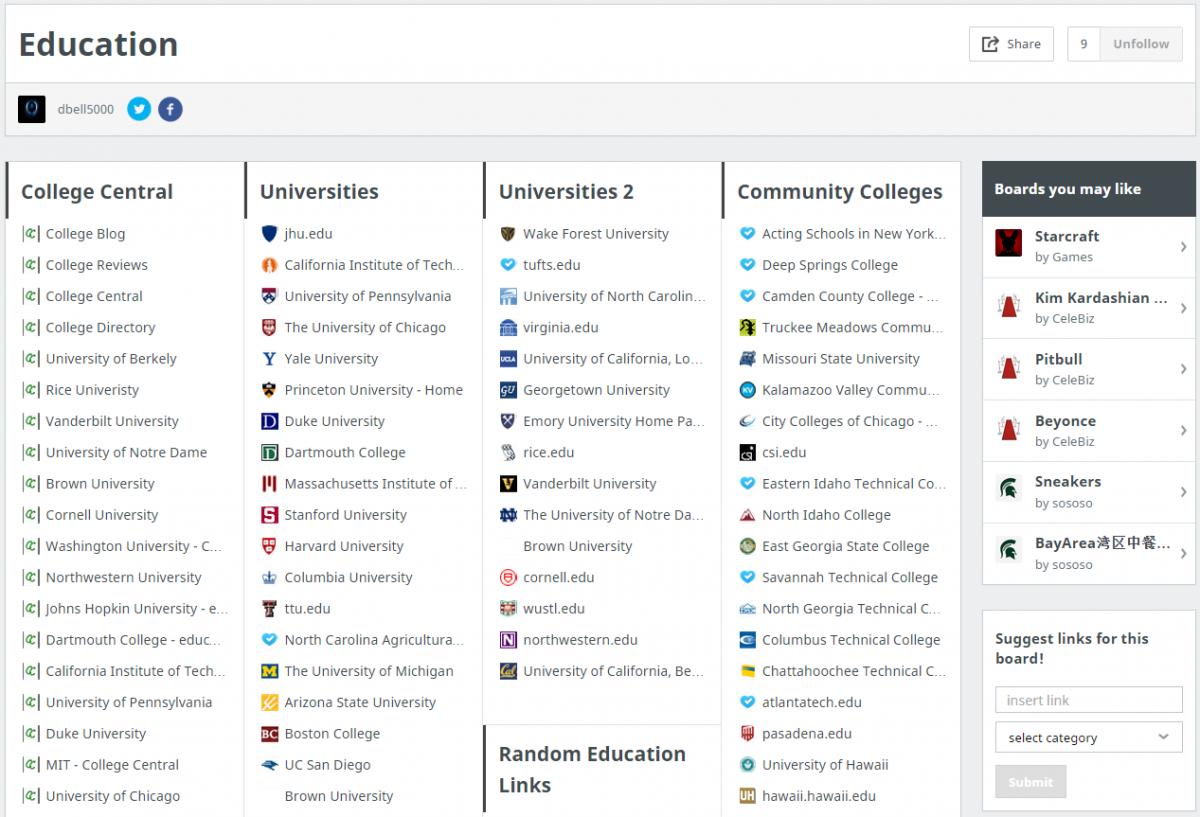Click the northwestern.edu 'N' favicon
1200x817 pixels.
coord(508,640)
